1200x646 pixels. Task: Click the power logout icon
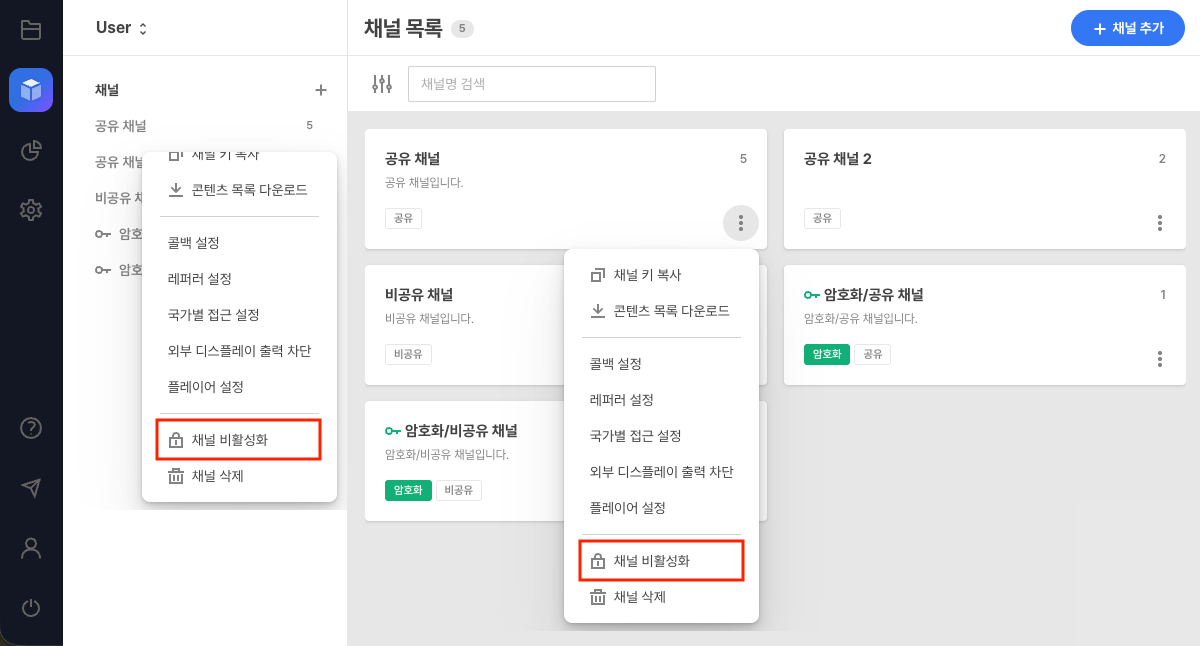pos(31,608)
